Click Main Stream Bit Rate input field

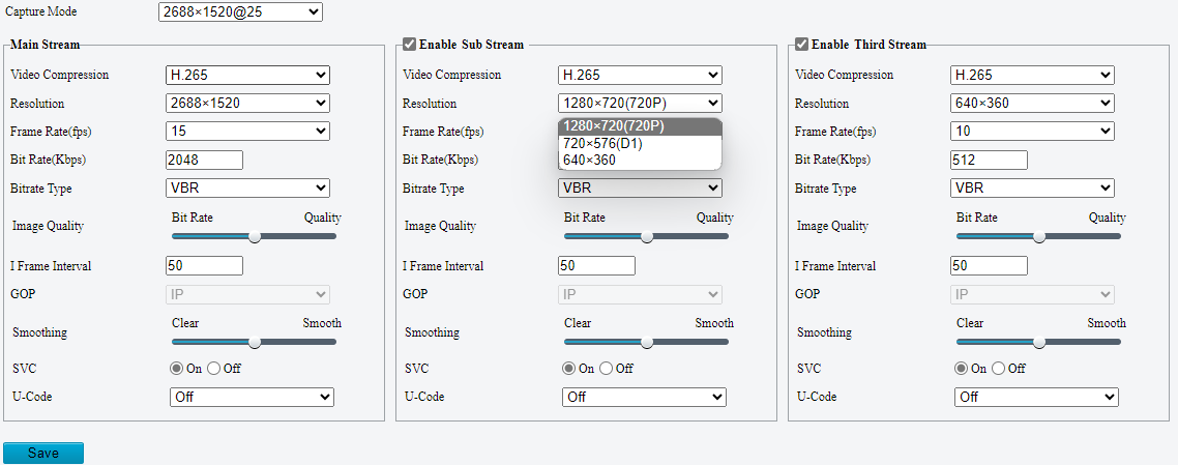point(204,160)
